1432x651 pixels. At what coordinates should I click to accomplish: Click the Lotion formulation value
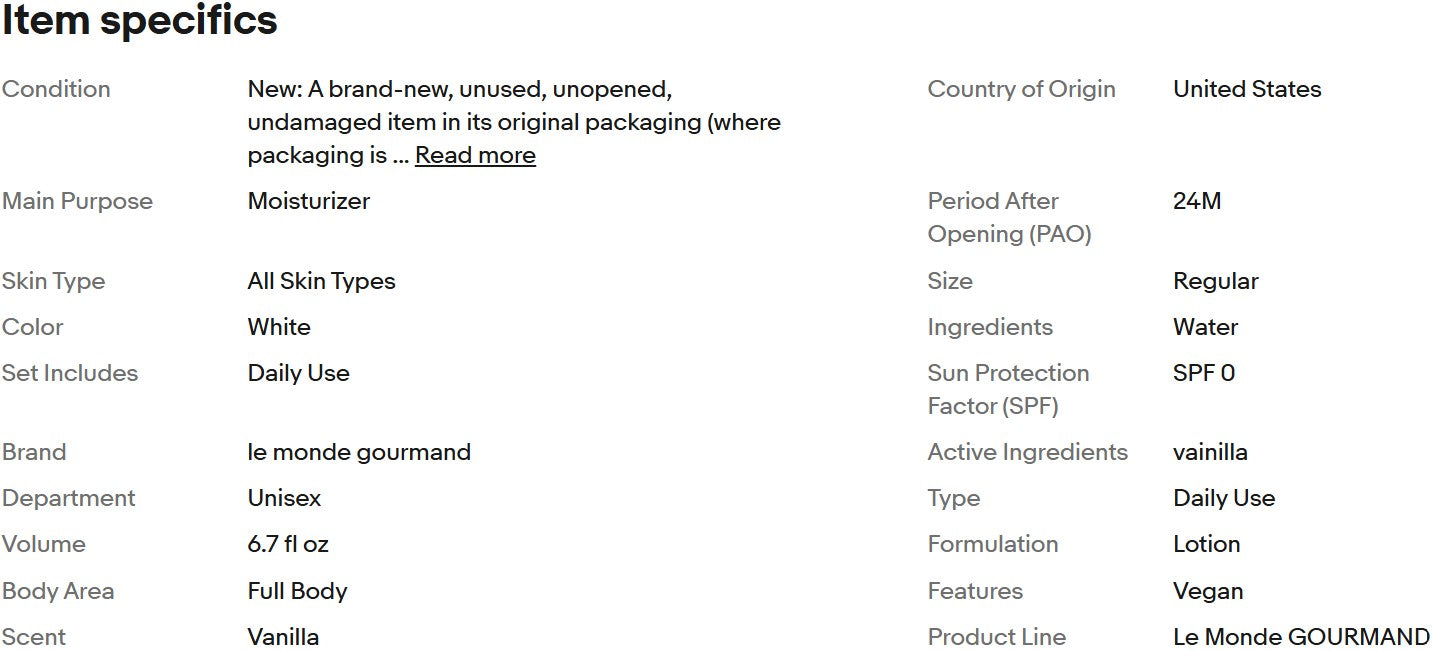(1206, 544)
